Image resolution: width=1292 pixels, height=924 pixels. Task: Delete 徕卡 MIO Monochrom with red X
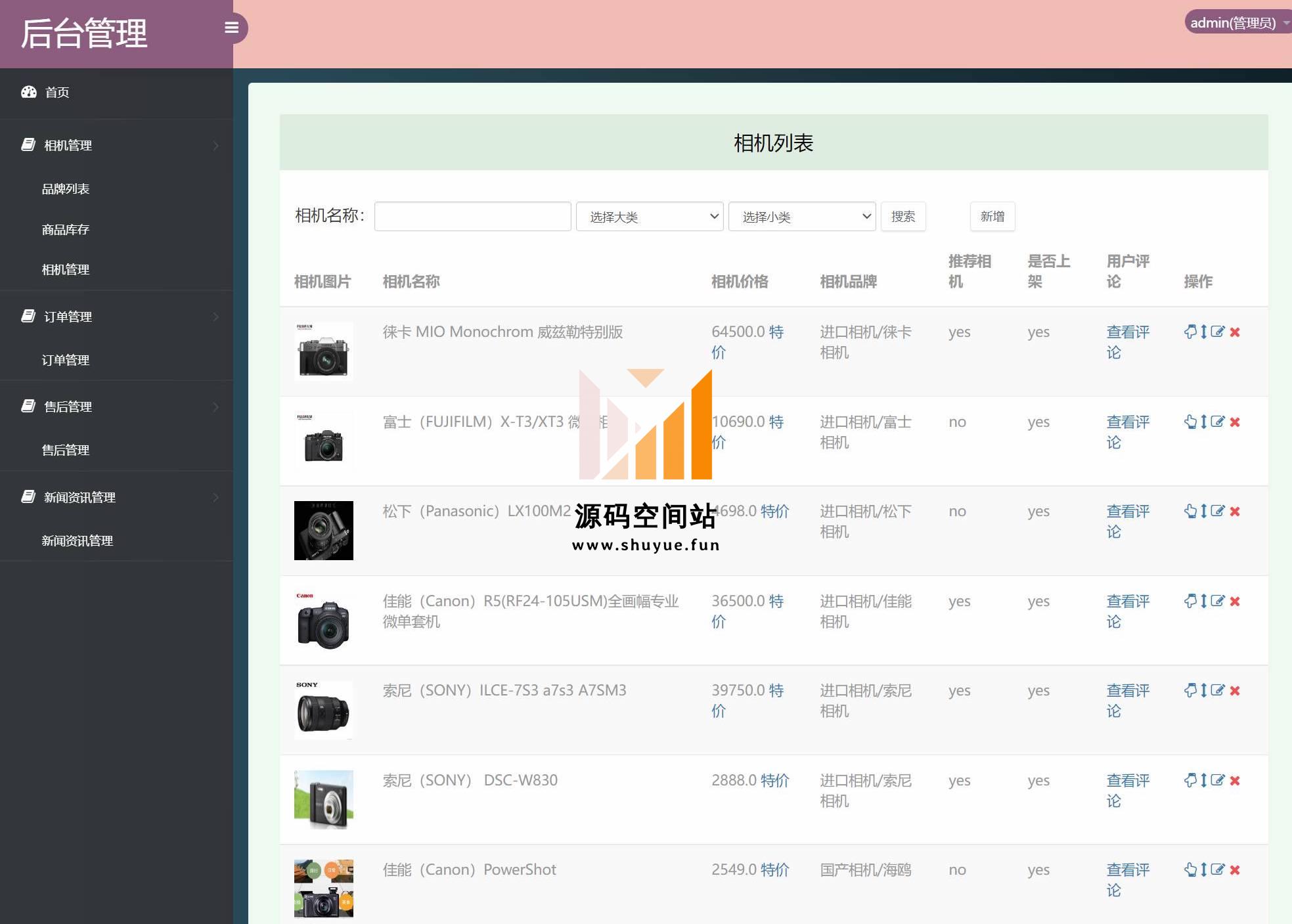coord(1235,332)
